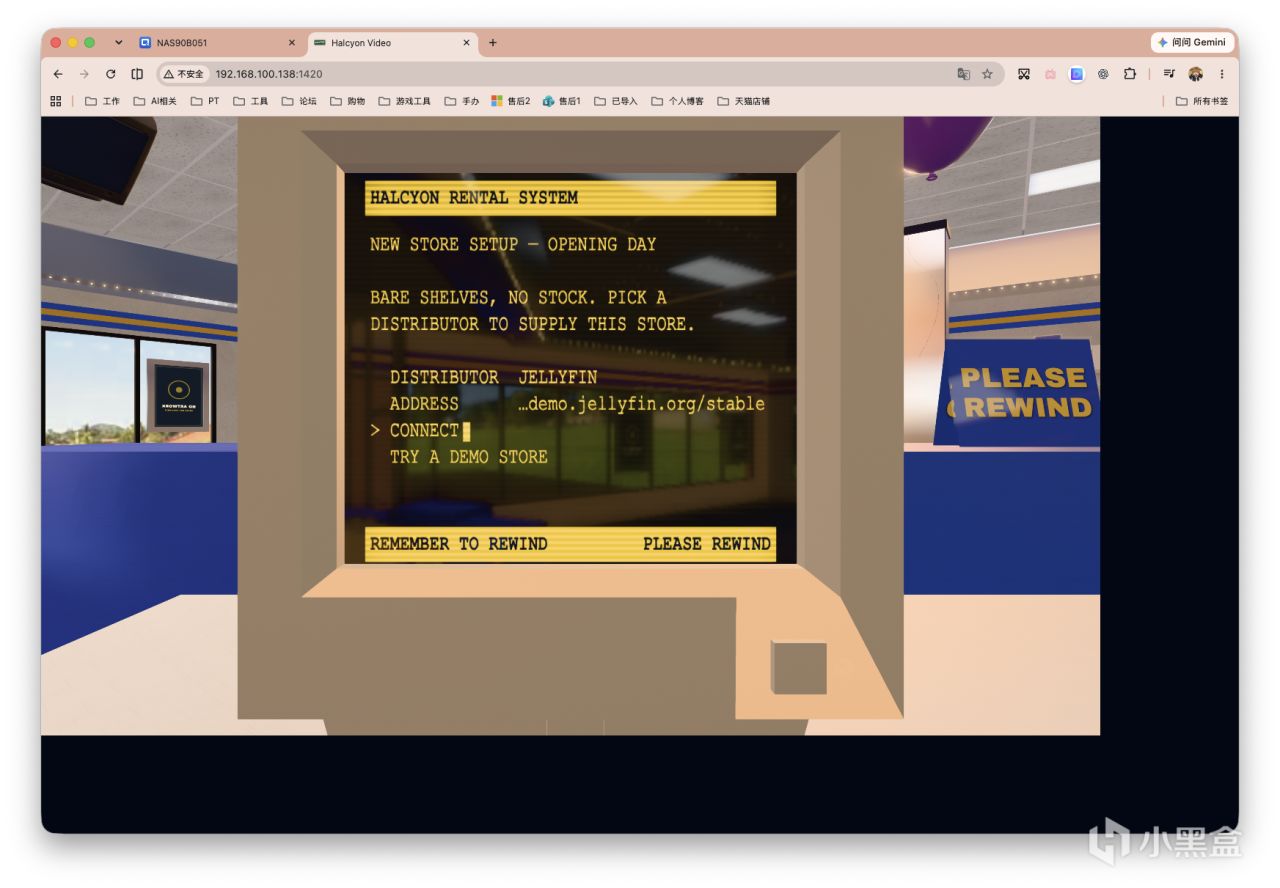Click the NEW STORE SETUP — OPENING DAY line
The image size is (1280, 888).
(513, 244)
